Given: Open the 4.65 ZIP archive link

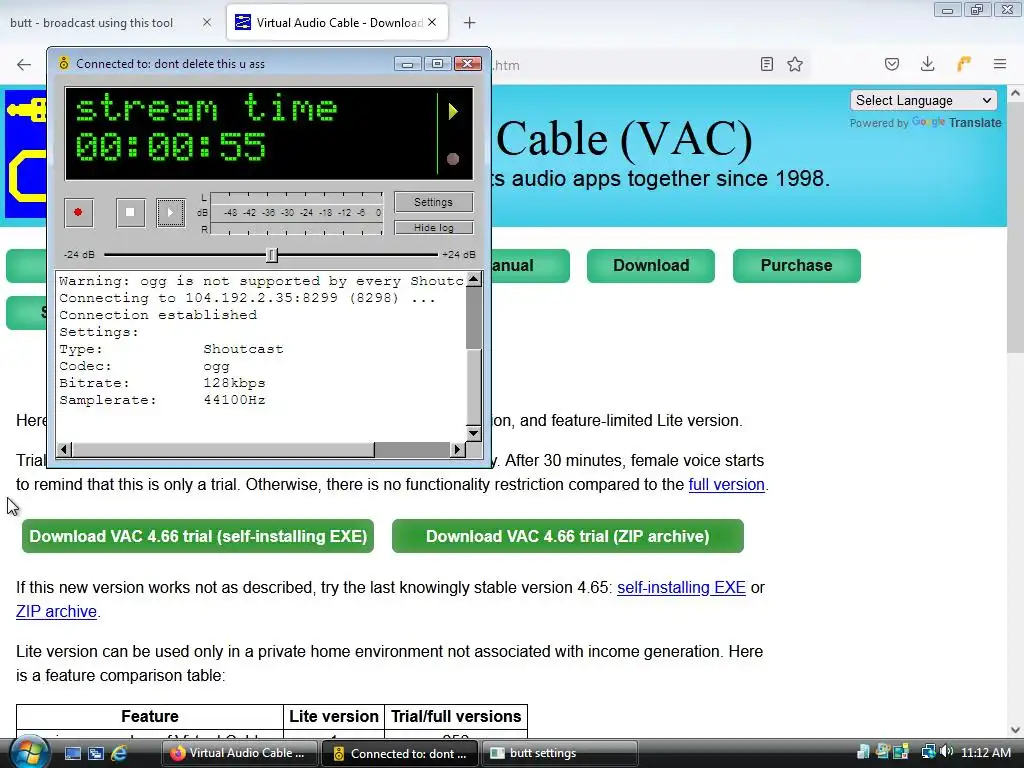Looking at the screenshot, I should pyautogui.click(x=56, y=611).
